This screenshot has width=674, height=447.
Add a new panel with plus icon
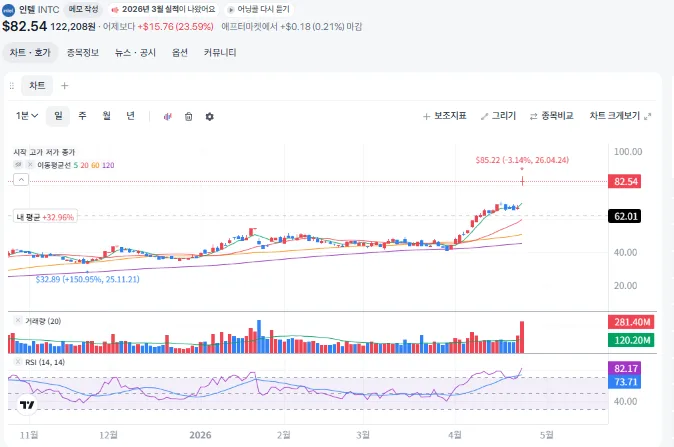(64, 86)
